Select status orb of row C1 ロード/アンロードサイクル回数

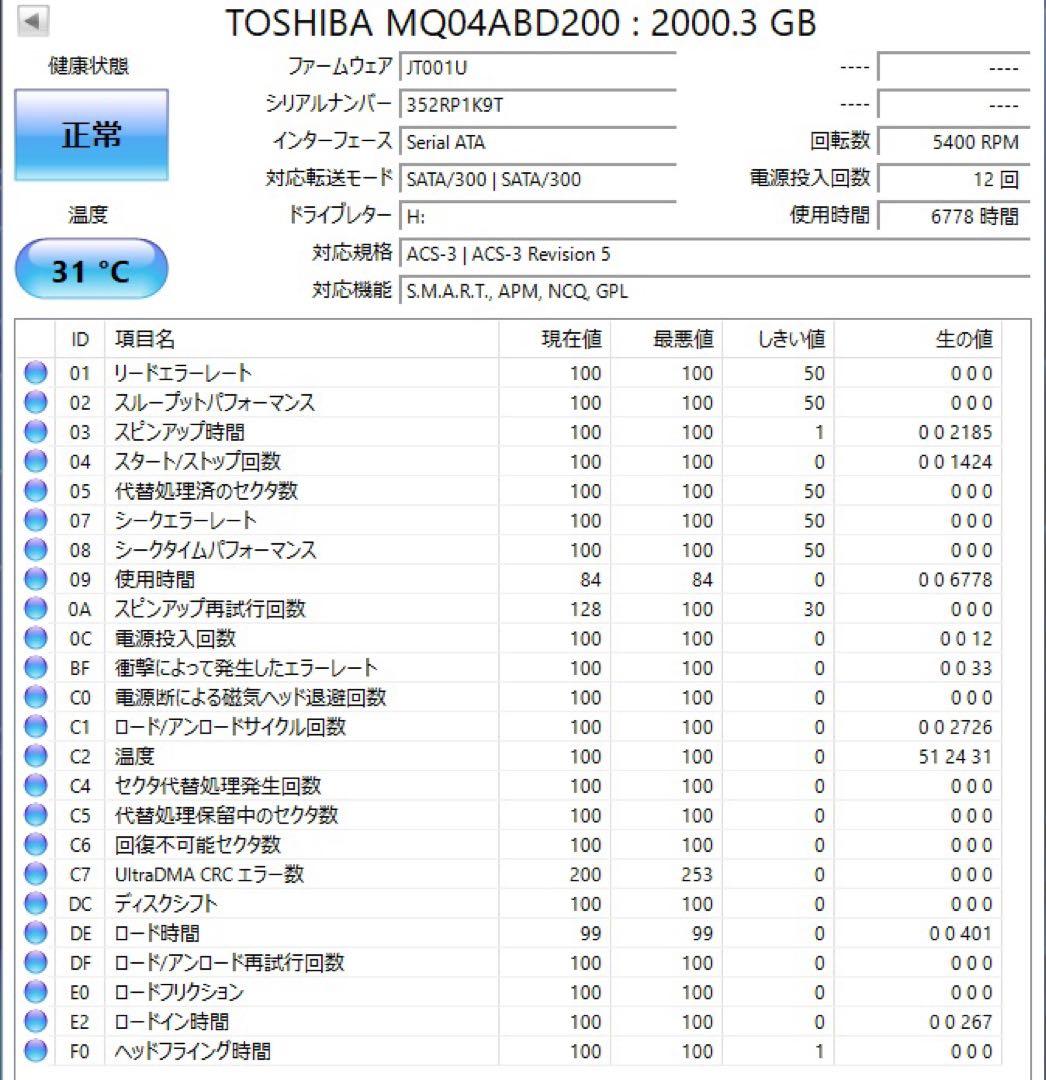coord(36,727)
